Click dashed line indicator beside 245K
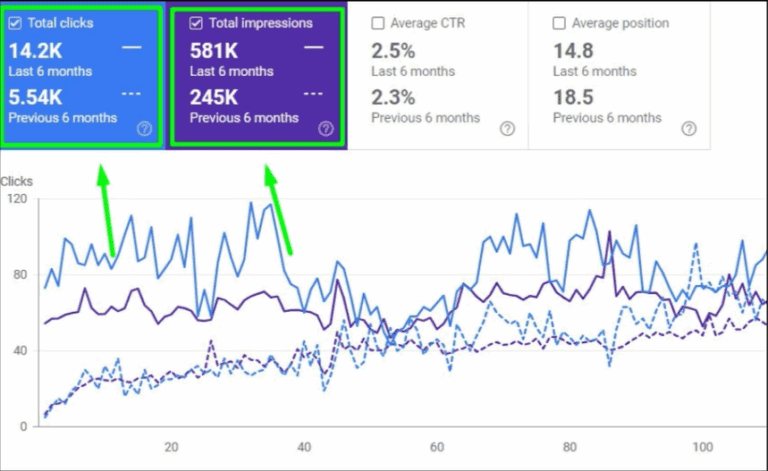Viewport: 768px width, 471px height. pyautogui.click(x=313, y=93)
